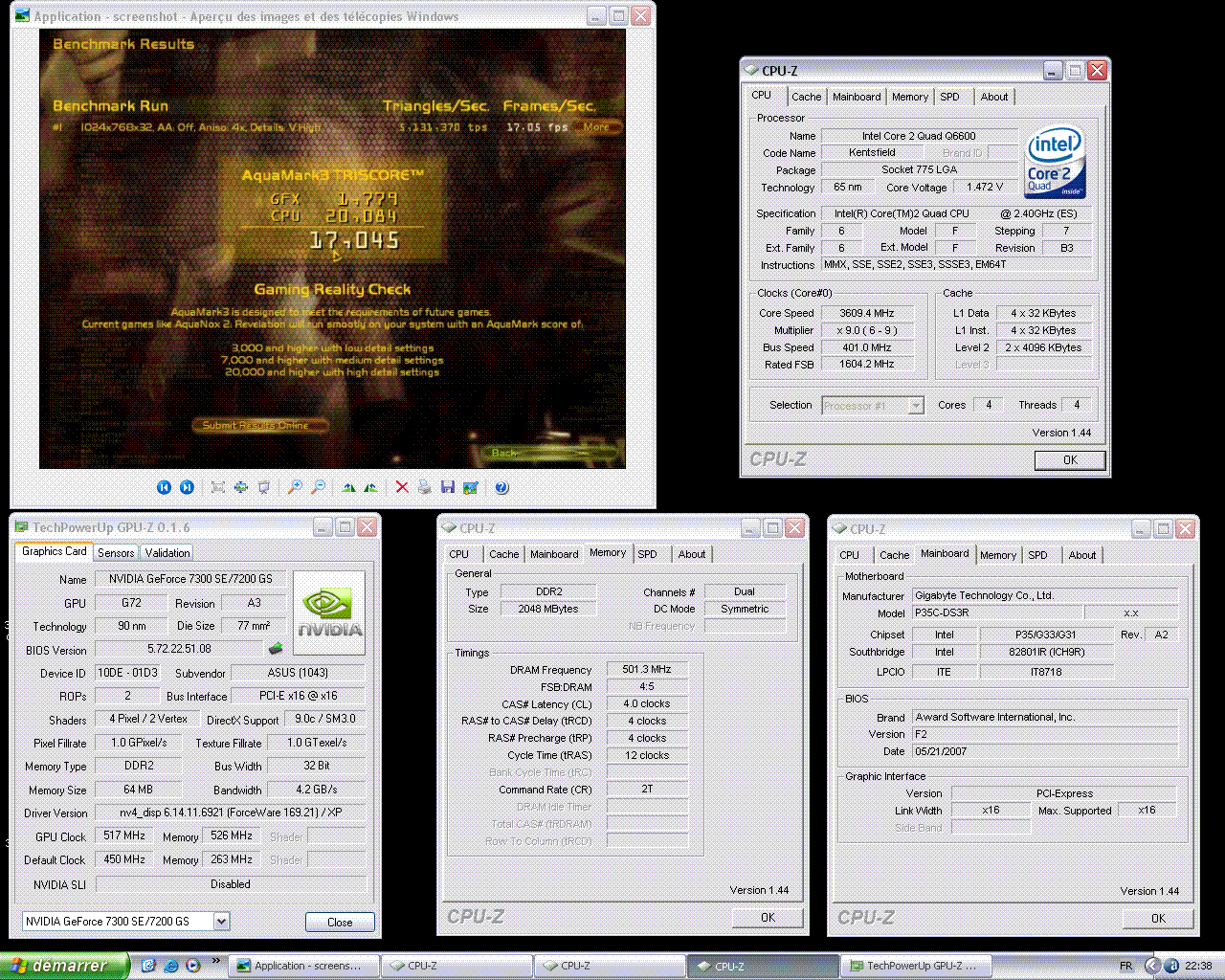Rotate image clockwise in the viewer
1225x980 pixels.
[348, 487]
